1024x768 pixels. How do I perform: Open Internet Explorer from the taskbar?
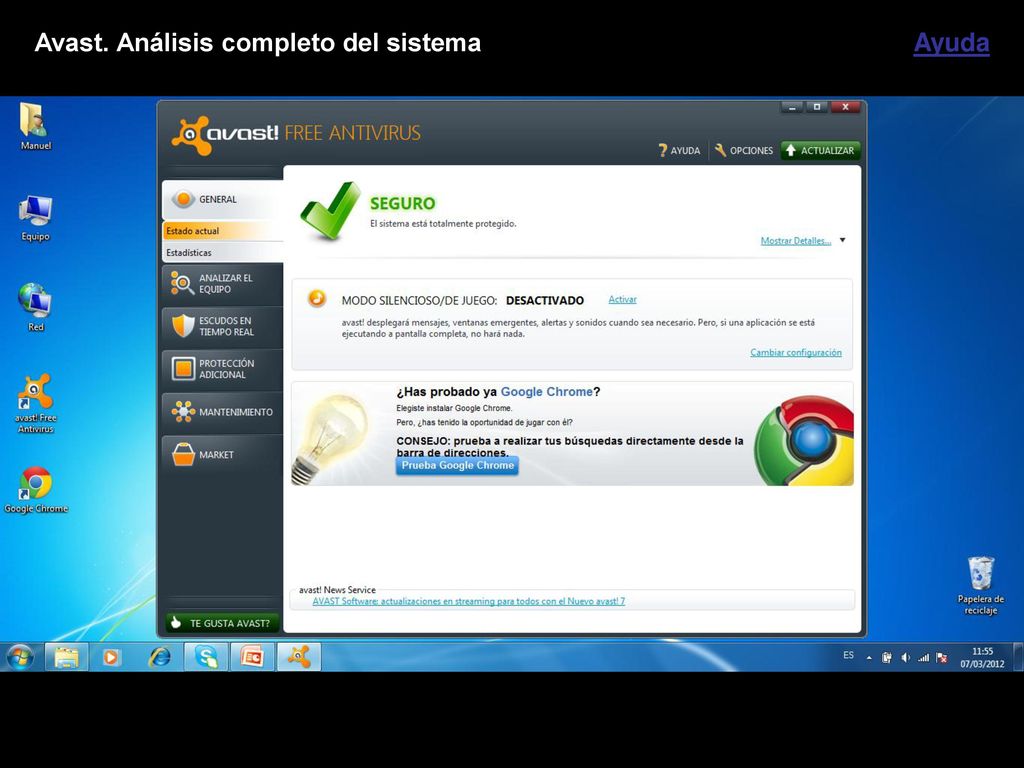[x=159, y=656]
